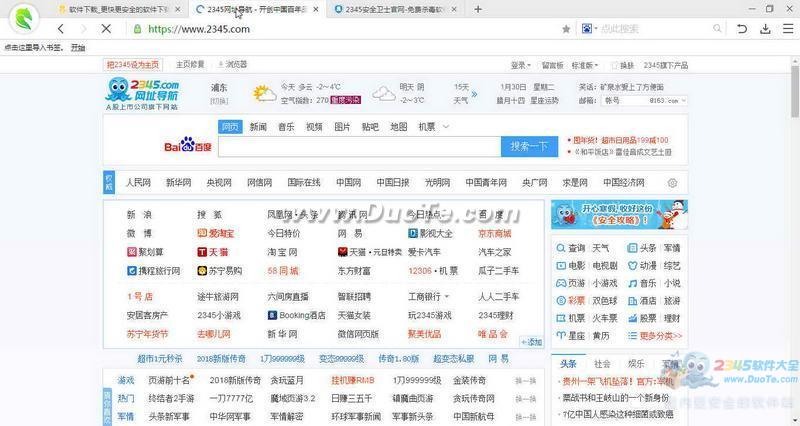Open the search engine selector paw icon
The height and width of the screenshot is (426, 800).
click(x=587, y=29)
